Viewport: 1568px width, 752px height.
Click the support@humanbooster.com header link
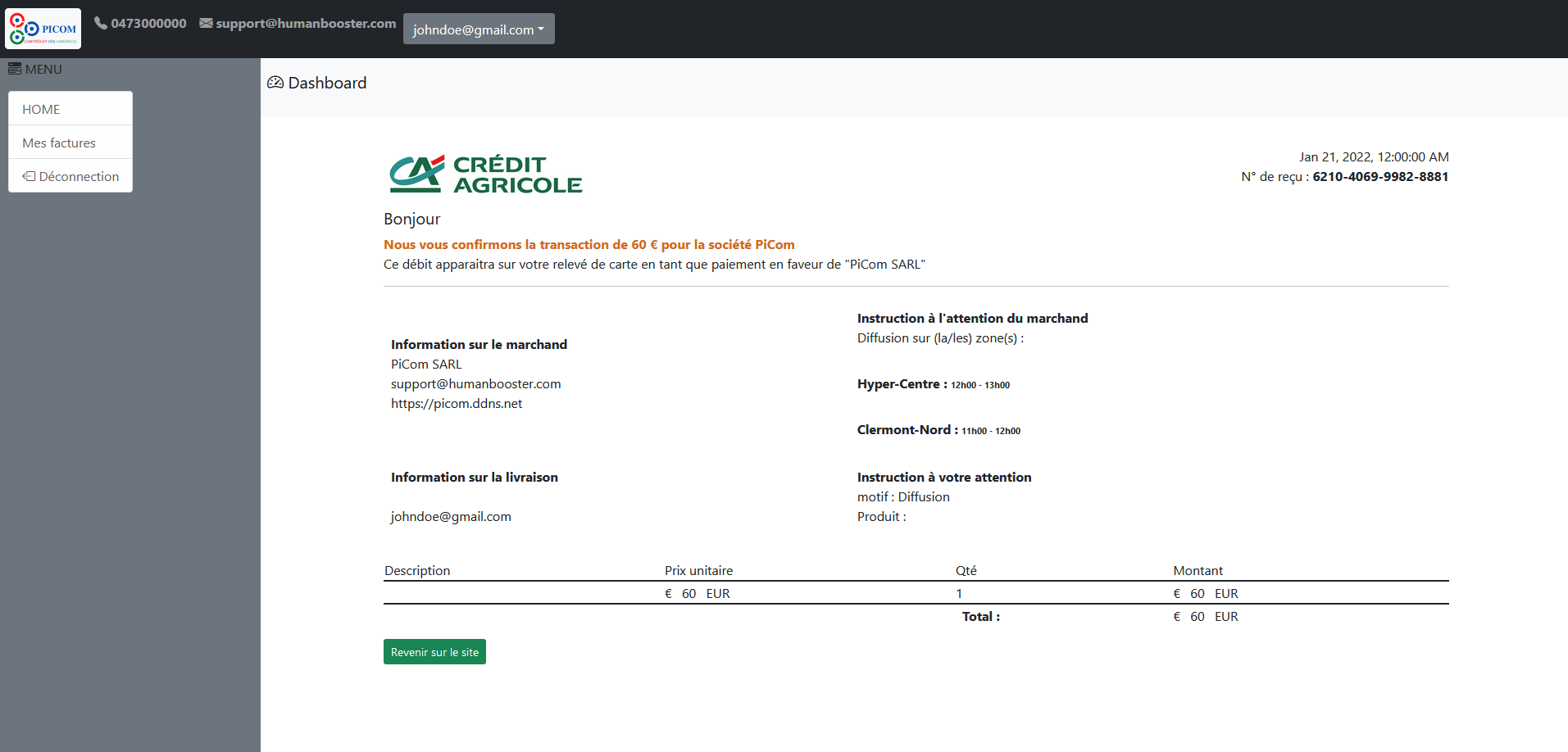click(x=306, y=23)
